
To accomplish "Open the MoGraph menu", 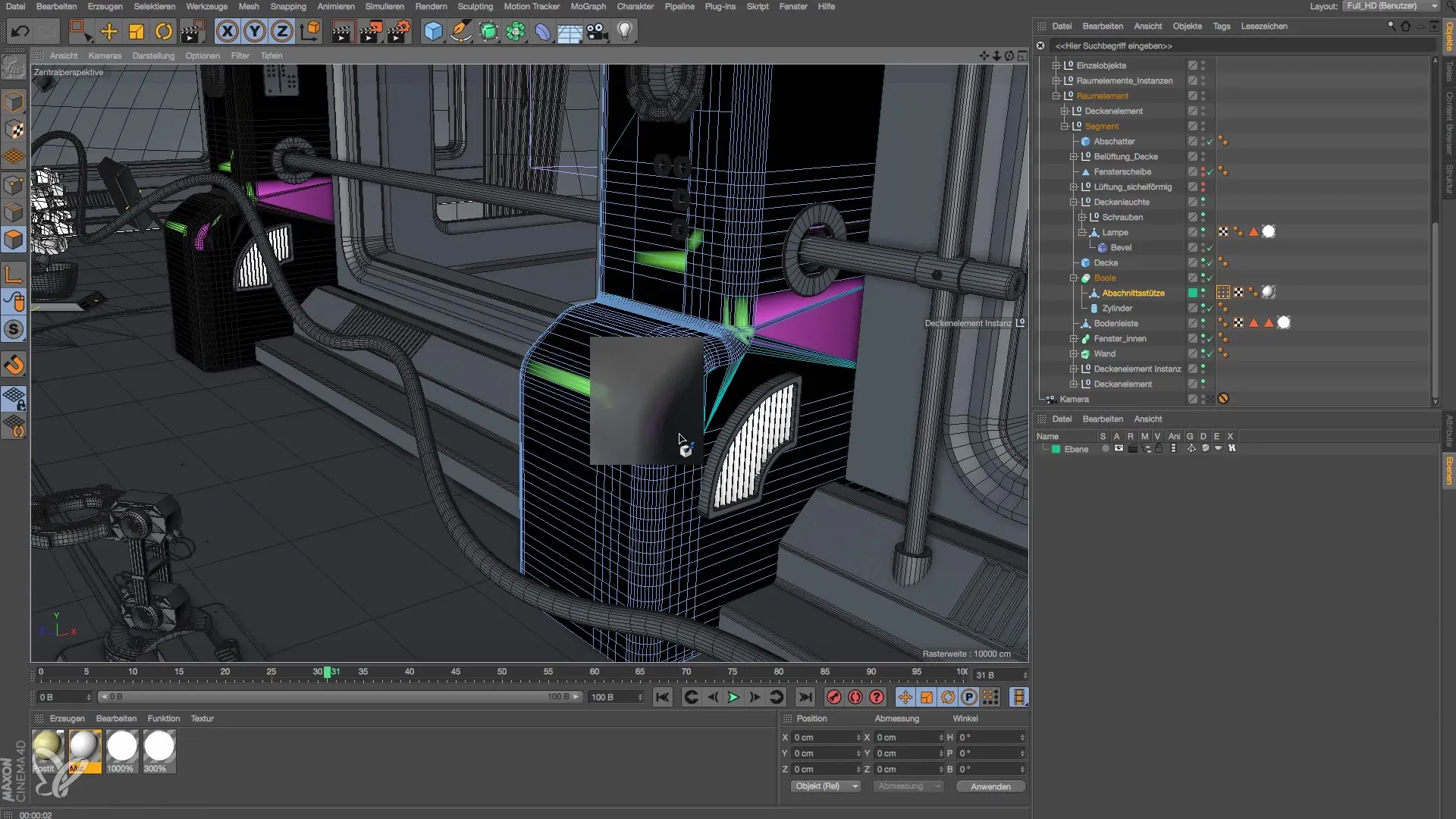I will (588, 6).
